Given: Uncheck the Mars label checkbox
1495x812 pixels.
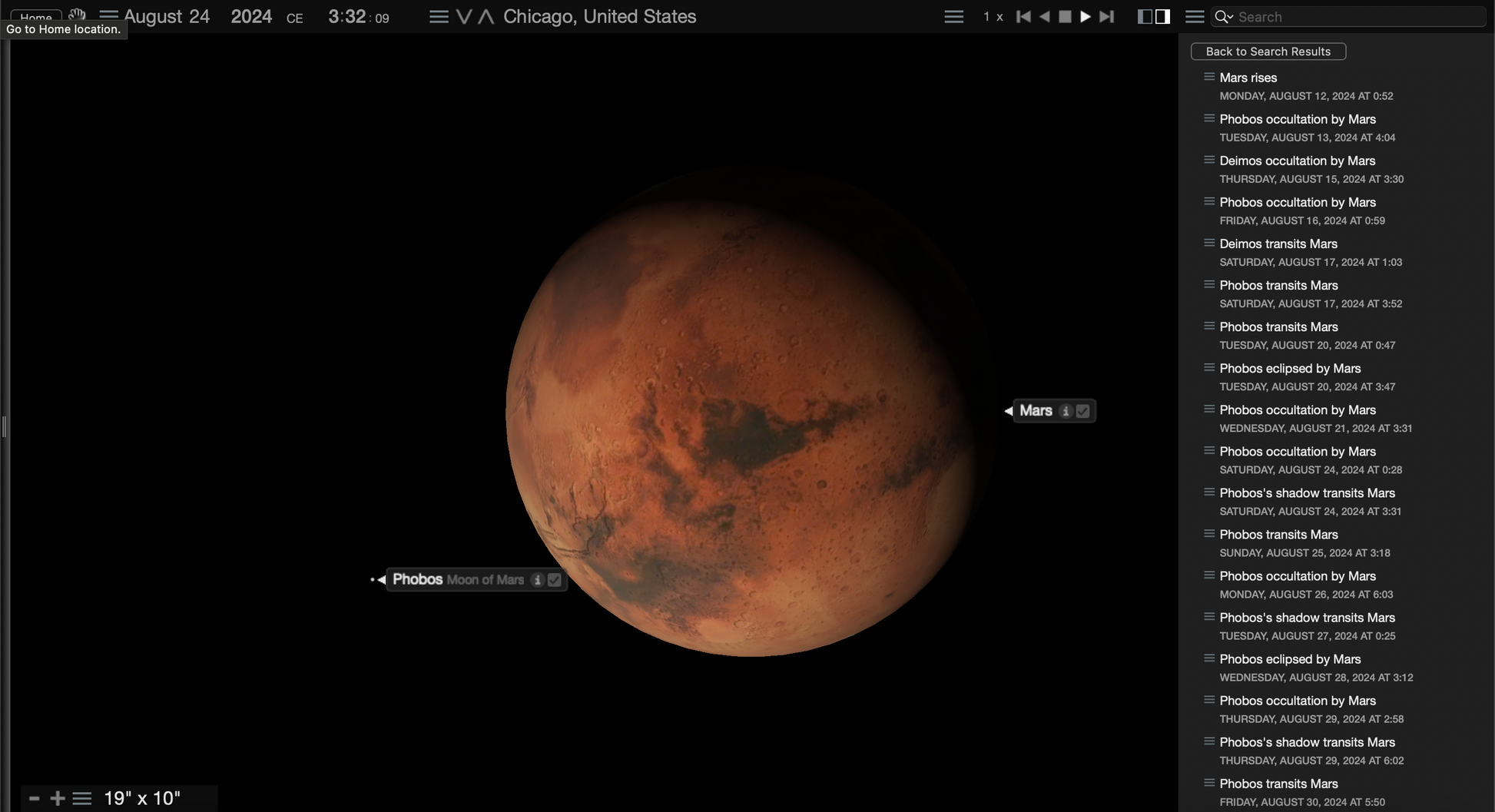Looking at the screenshot, I should (x=1082, y=411).
